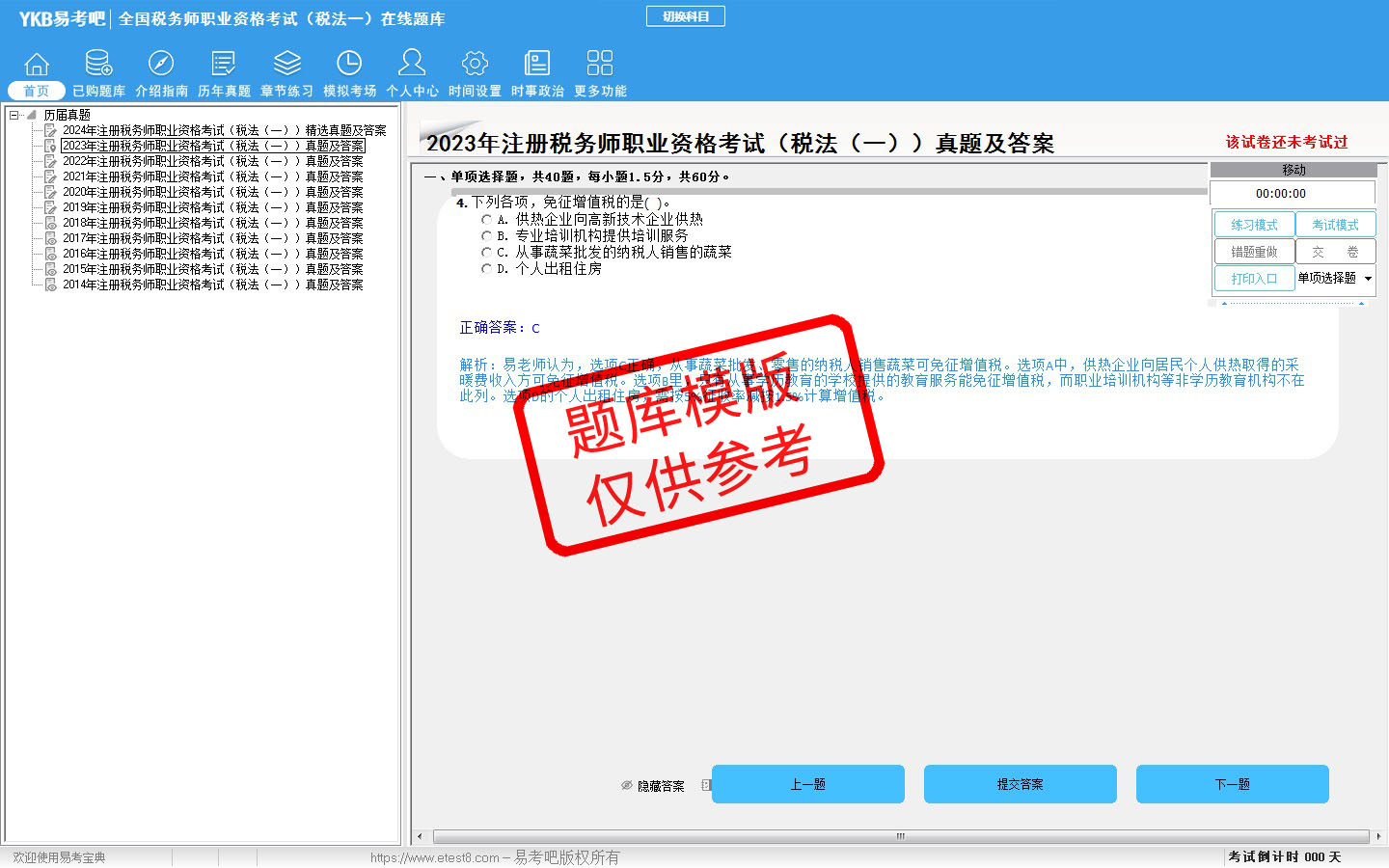Switch to 考试模式 exam mode
Screen dimensions: 1389x868
point(1335,225)
